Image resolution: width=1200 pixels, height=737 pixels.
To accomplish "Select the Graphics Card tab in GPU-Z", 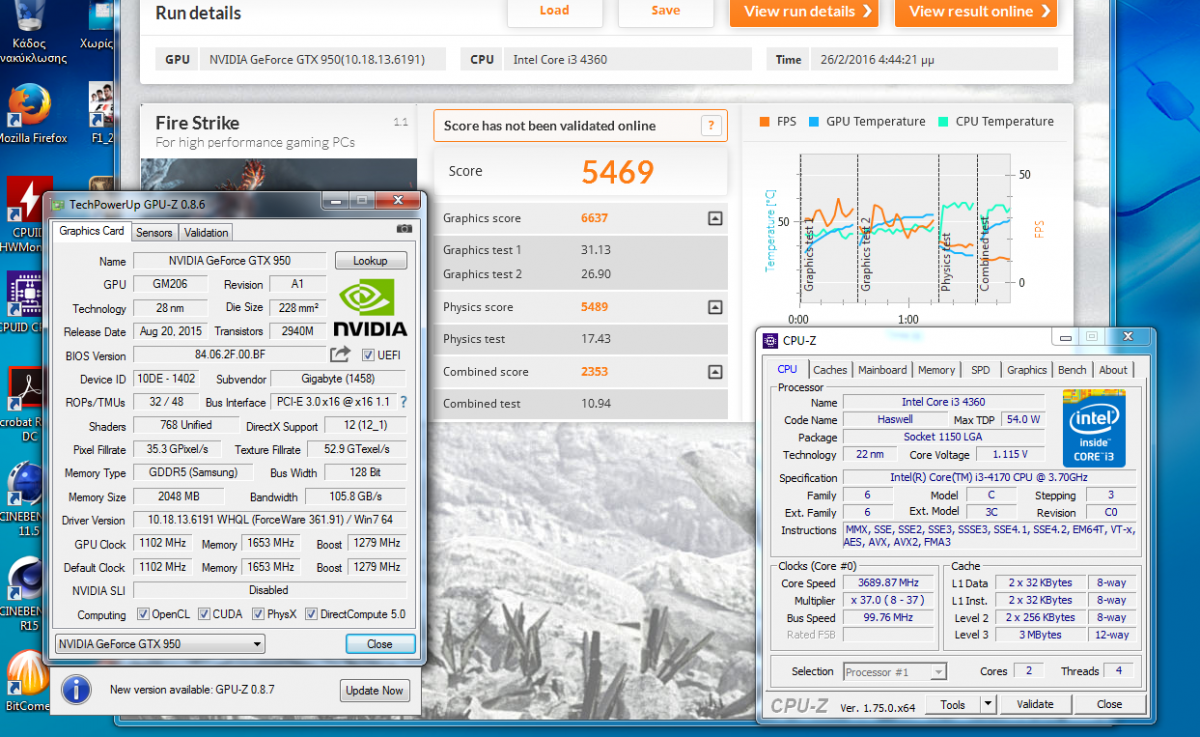I will pyautogui.click(x=92, y=231).
